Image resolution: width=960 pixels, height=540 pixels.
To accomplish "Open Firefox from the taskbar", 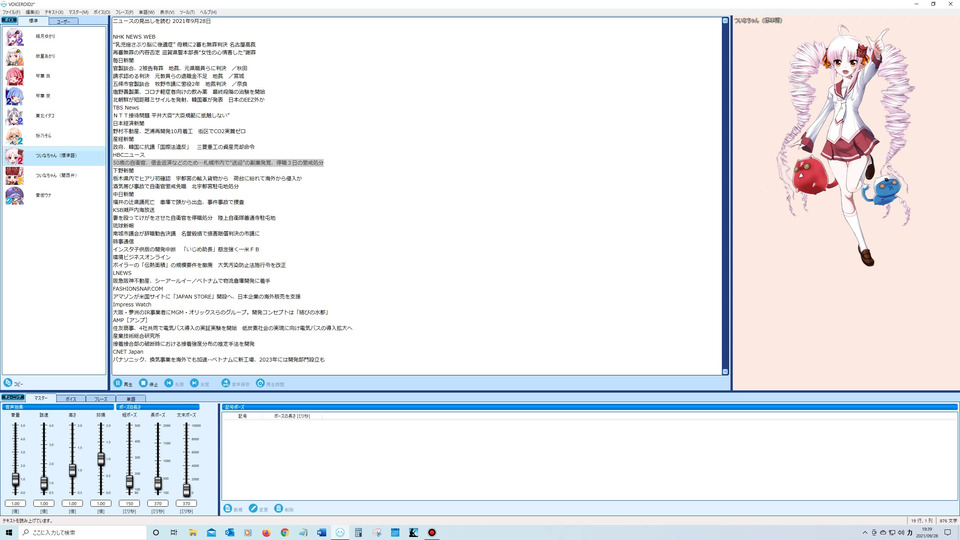I will (266, 533).
